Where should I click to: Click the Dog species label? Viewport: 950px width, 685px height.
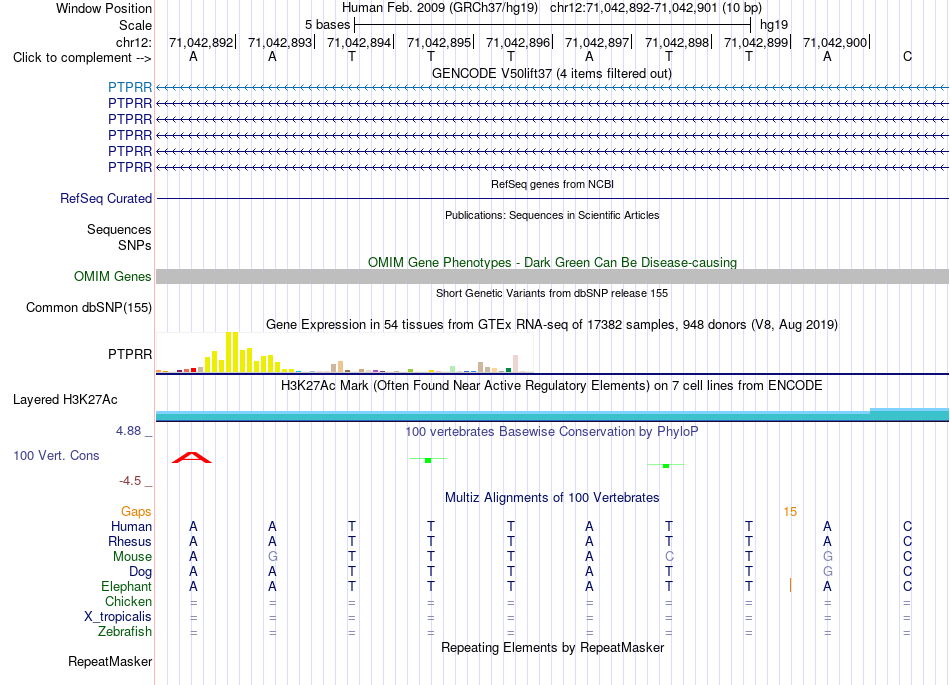[141, 571]
